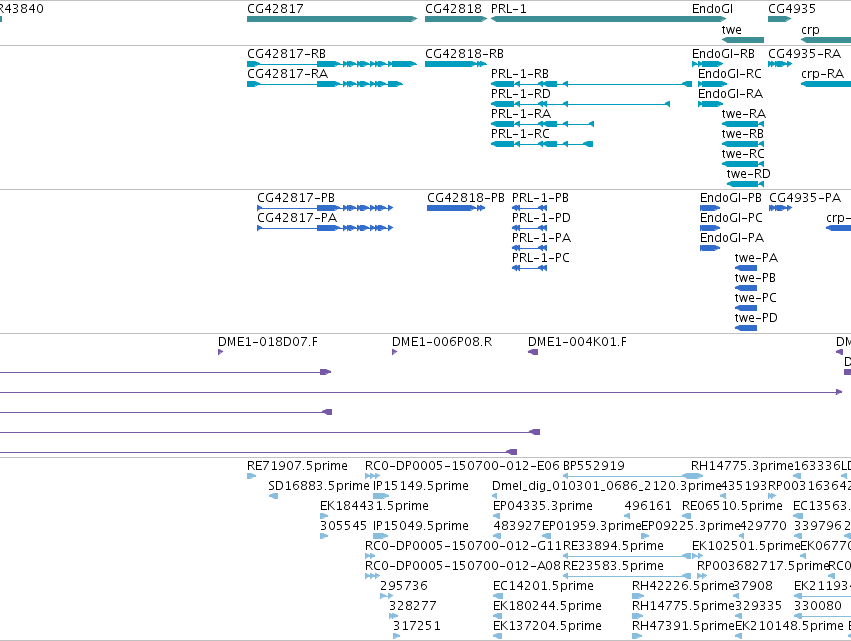Select the EndoGI gene label
Viewport: 851px width, 641px height.
(x=712, y=9)
